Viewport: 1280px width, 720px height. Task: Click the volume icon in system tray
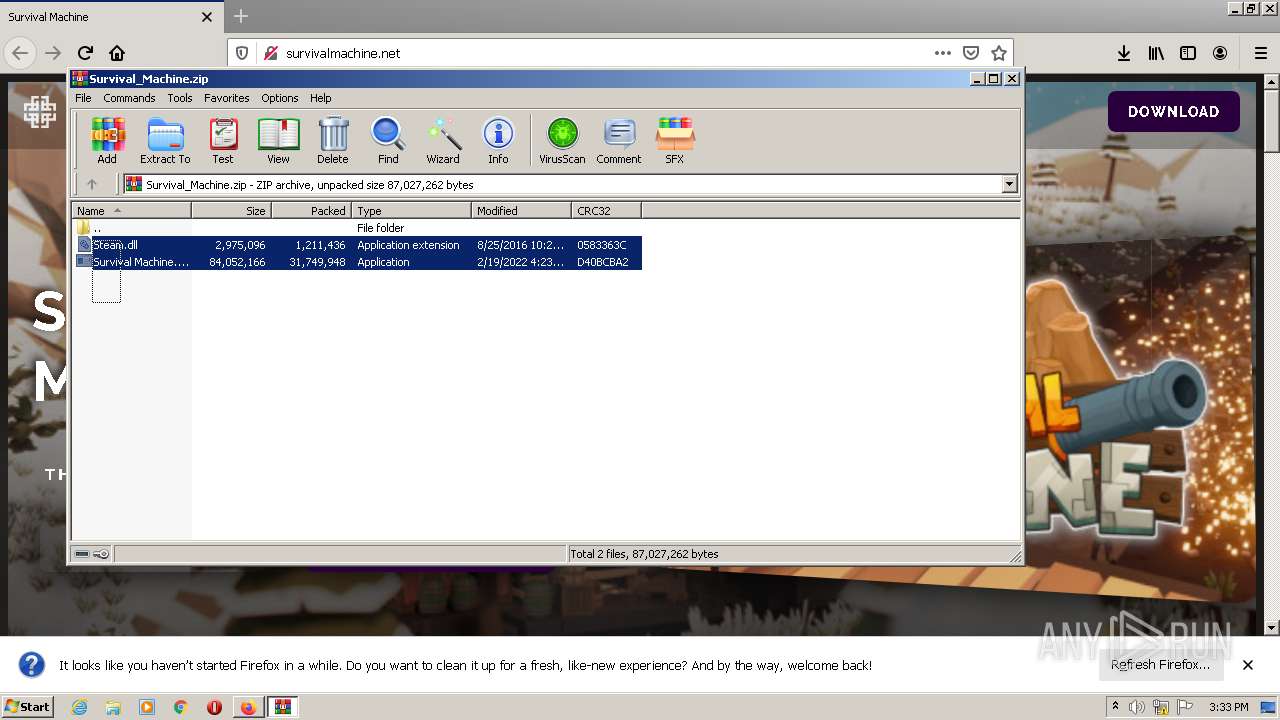[x=1137, y=707]
